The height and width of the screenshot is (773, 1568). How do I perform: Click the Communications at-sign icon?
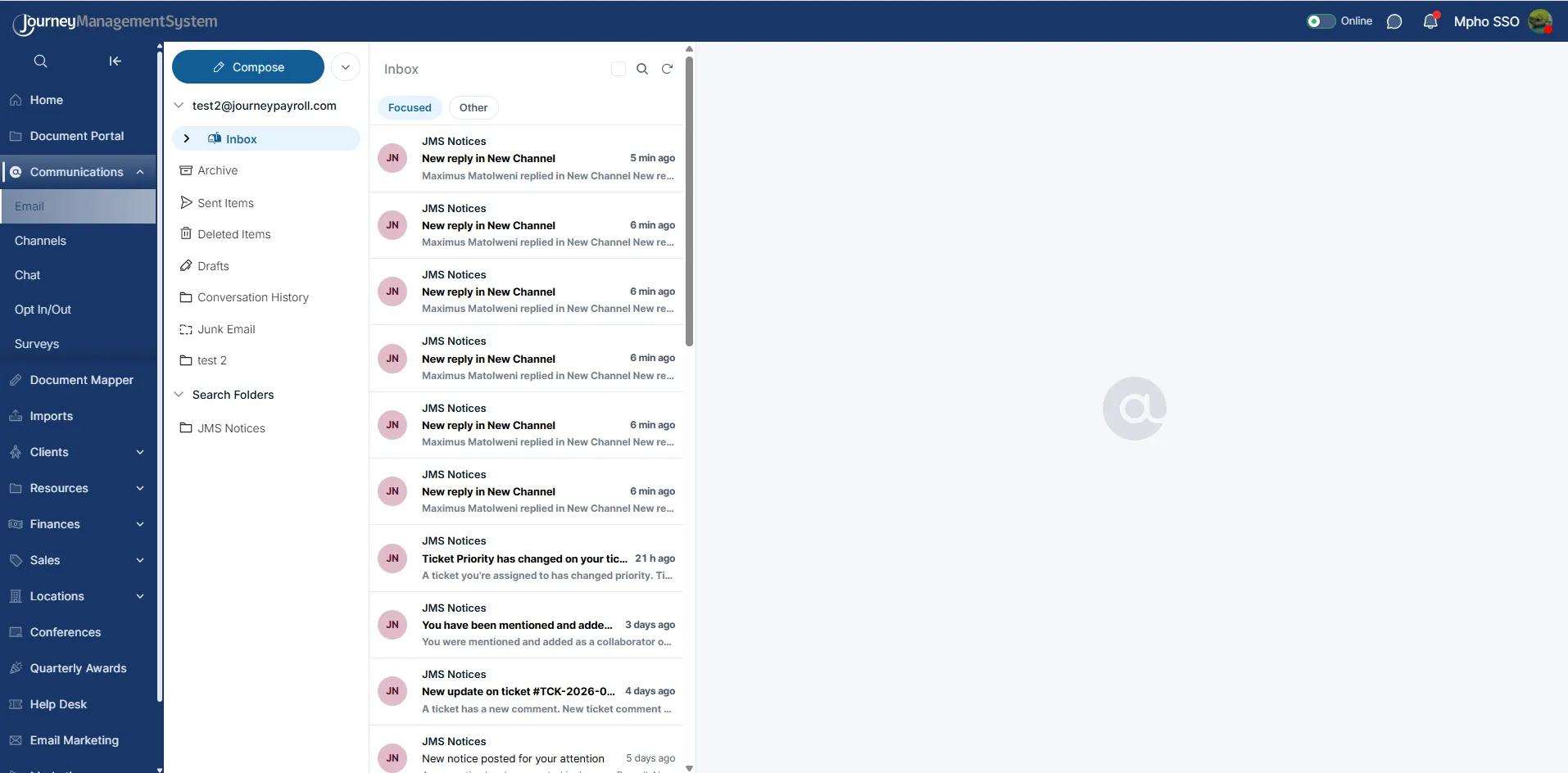[x=16, y=172]
